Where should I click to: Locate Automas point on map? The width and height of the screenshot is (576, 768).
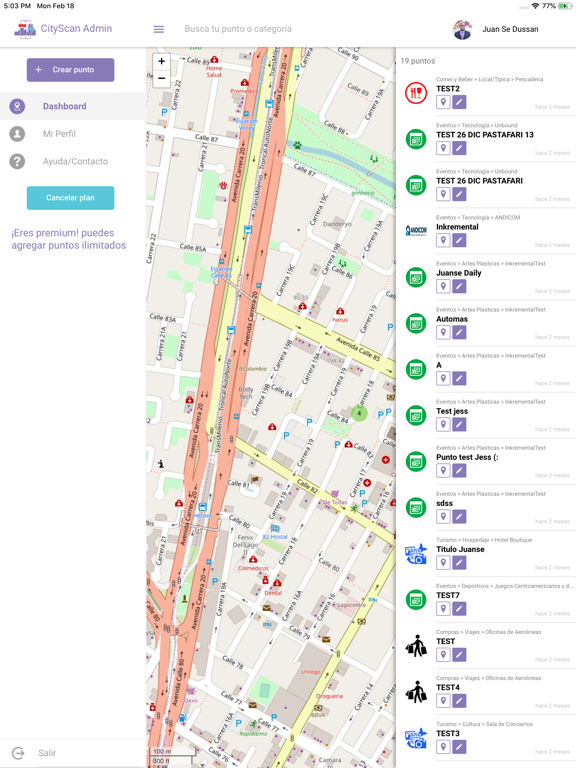[443, 332]
